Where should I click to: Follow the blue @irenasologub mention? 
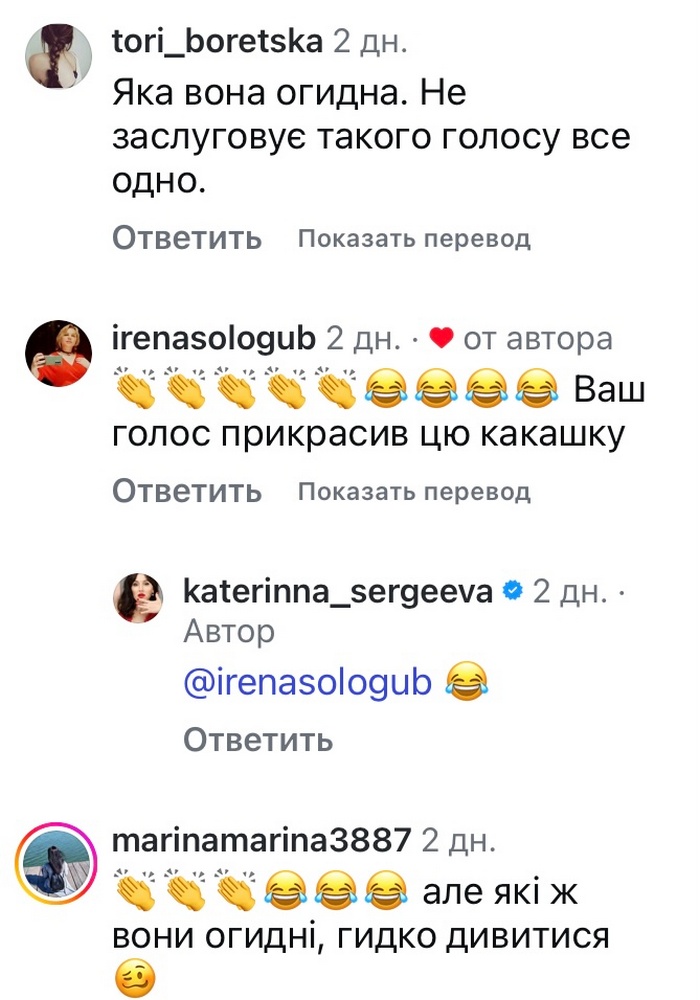point(308,683)
